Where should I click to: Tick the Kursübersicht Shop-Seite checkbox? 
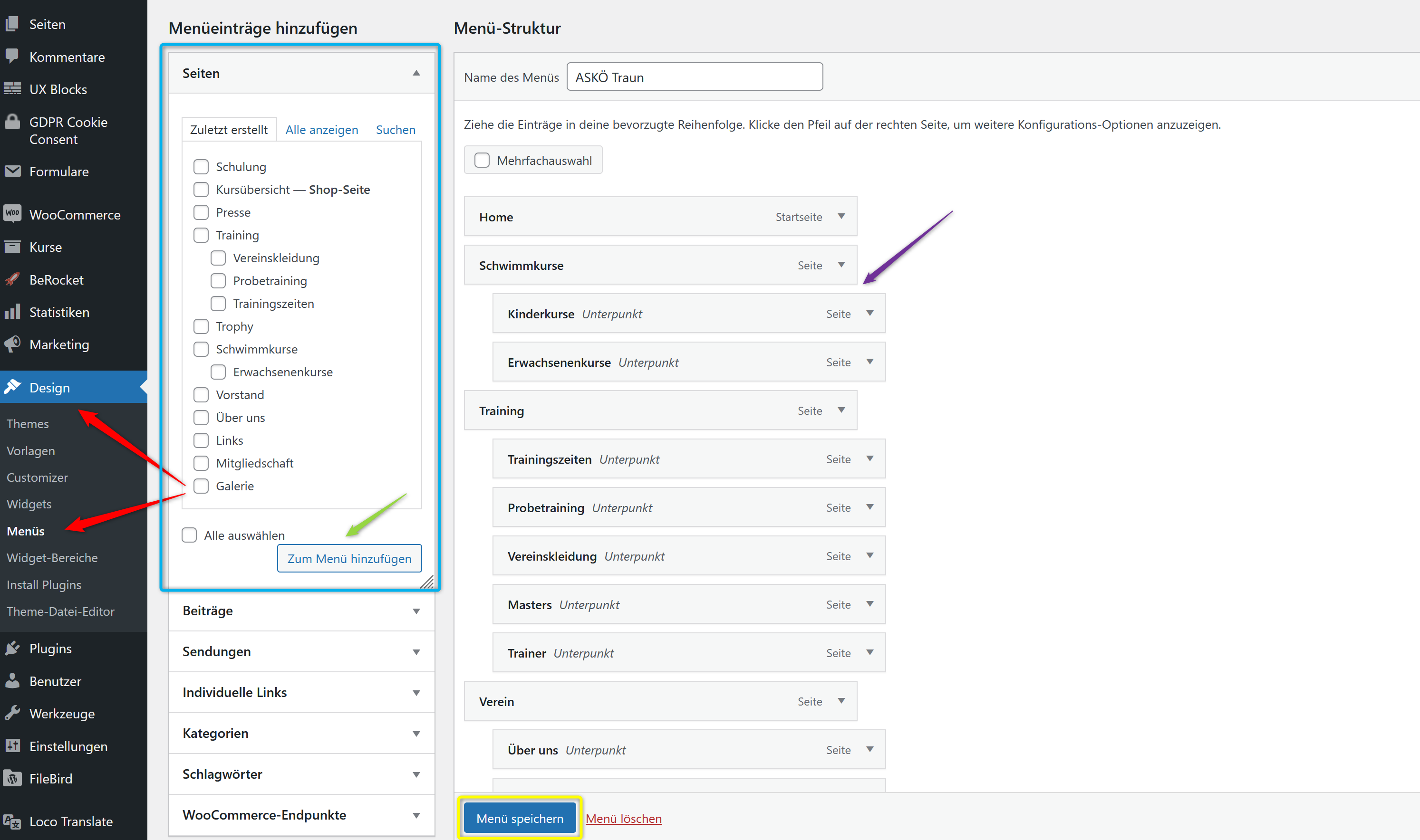[201, 189]
